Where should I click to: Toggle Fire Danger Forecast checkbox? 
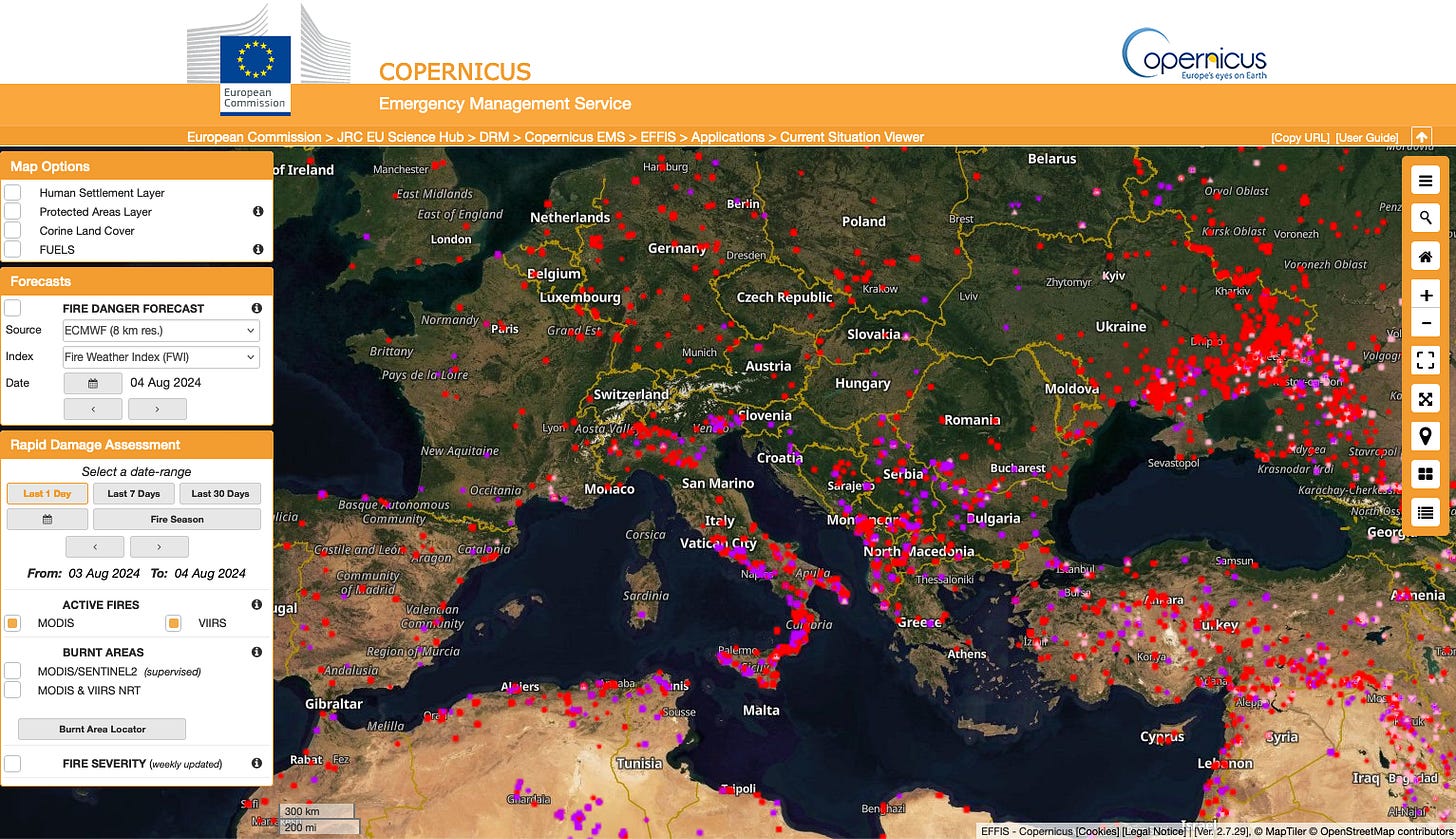[13, 308]
